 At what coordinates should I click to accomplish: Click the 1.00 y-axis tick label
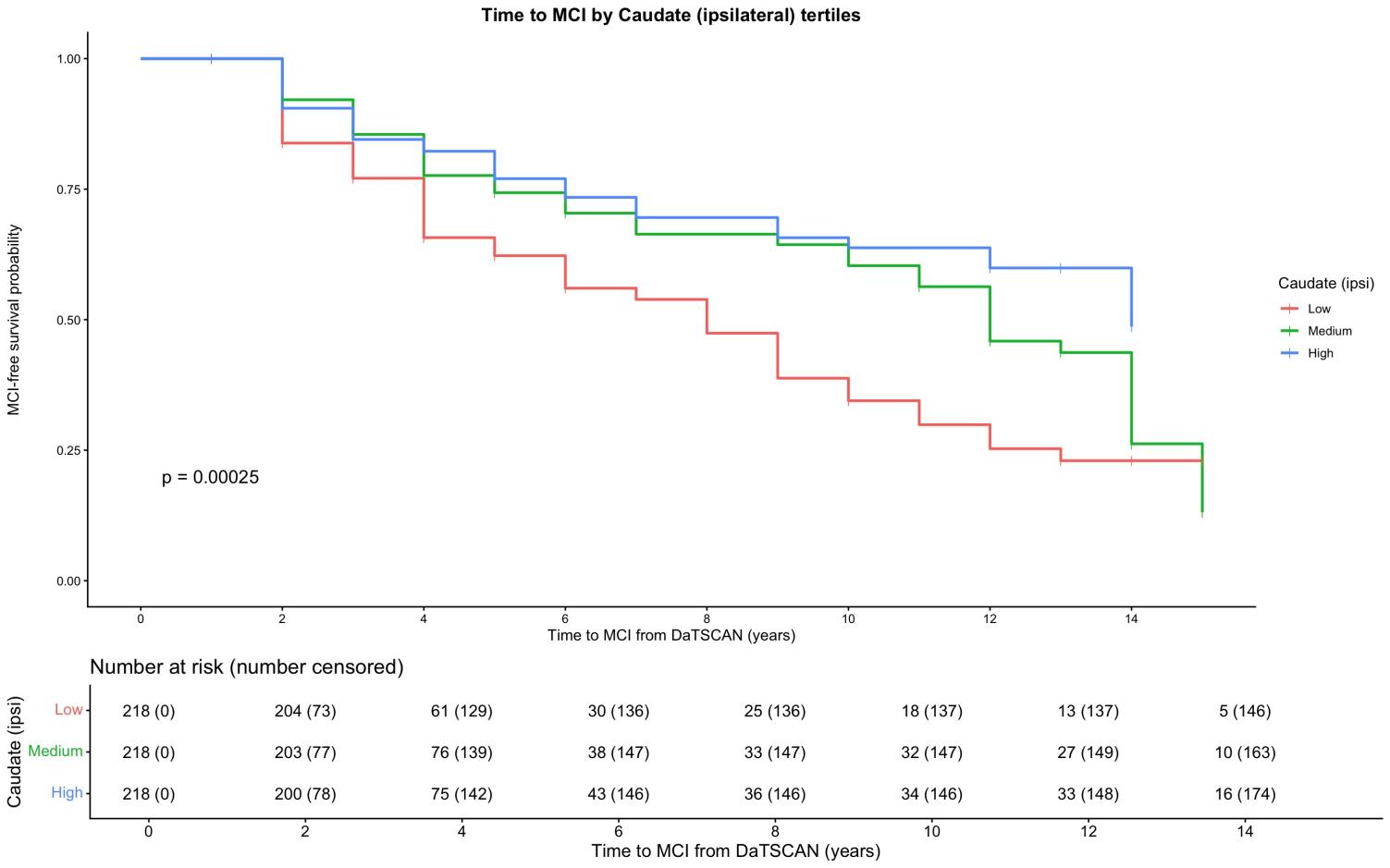[x=70, y=59]
